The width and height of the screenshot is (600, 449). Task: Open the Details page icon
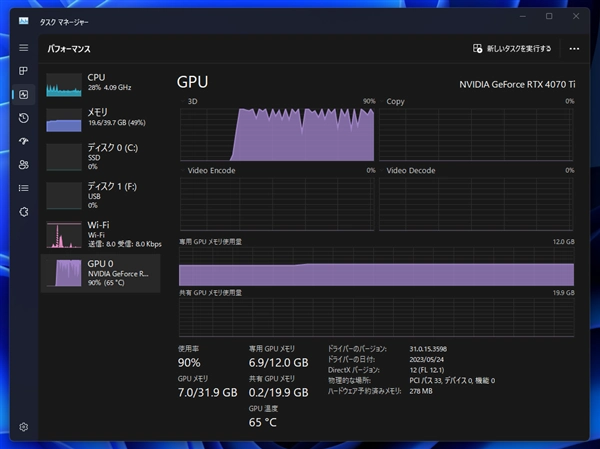[23, 188]
